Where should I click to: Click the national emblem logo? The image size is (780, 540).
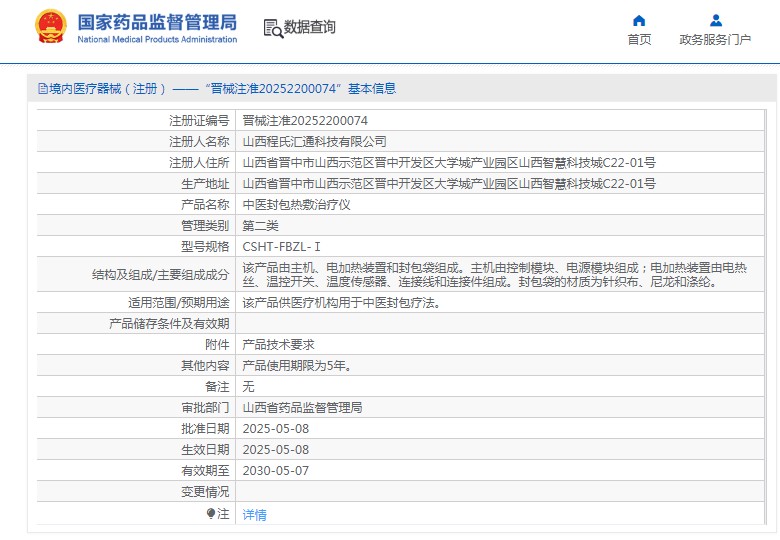coord(51,26)
